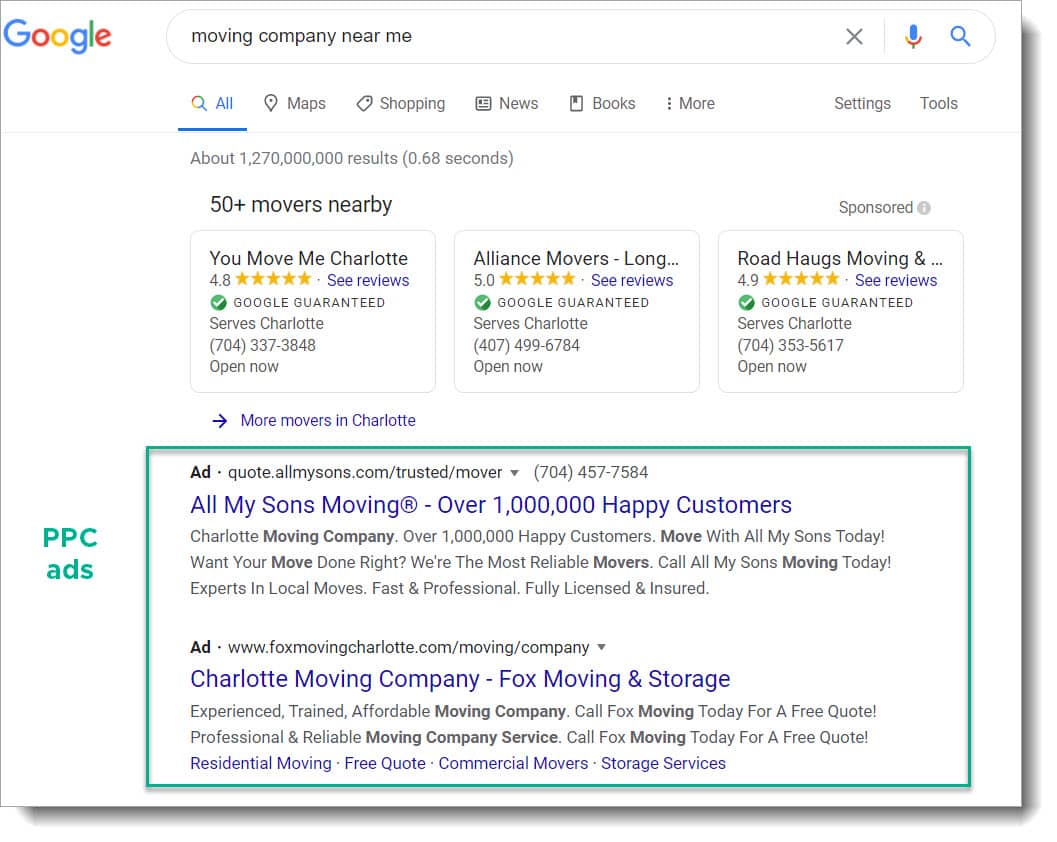Open search Settings

point(862,104)
